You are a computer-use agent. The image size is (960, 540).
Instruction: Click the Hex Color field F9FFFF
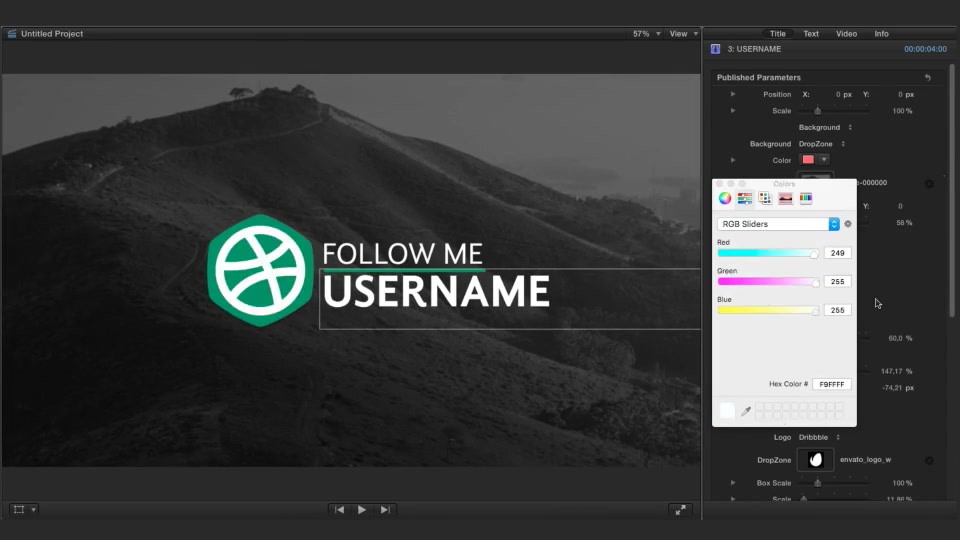point(831,384)
